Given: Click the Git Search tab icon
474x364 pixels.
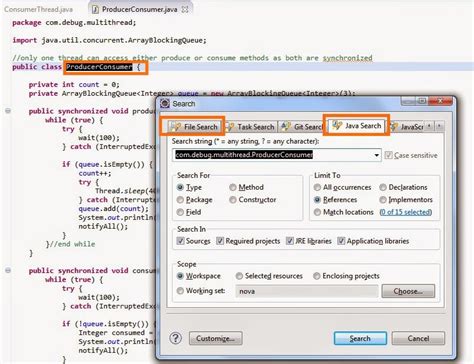Looking at the screenshot, I should [286, 126].
